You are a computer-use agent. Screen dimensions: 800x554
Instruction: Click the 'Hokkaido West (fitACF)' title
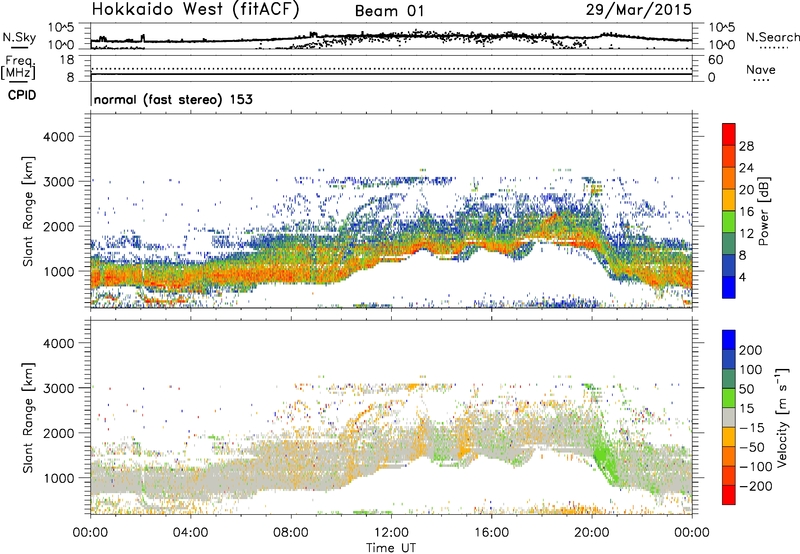[x=195, y=9]
